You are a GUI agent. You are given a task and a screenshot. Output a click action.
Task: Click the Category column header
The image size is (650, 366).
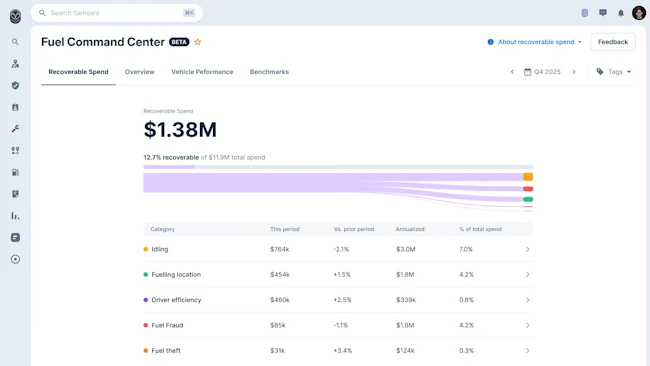click(x=162, y=229)
